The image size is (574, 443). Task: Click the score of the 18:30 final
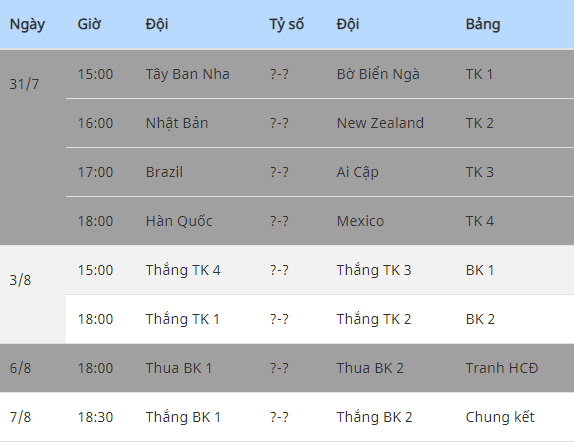tap(279, 417)
